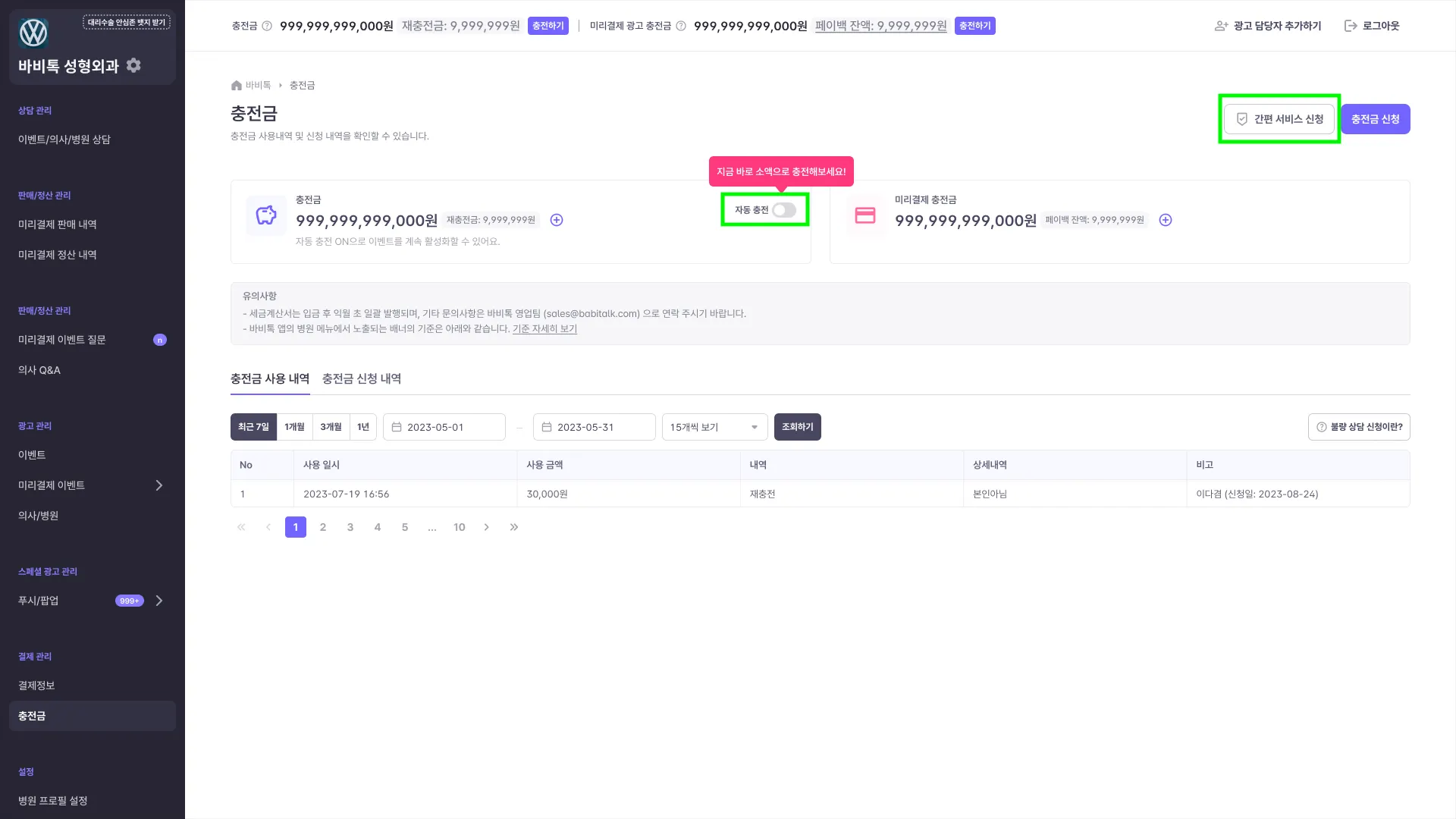Click table cell 2023-07-19 16:56

point(406,494)
